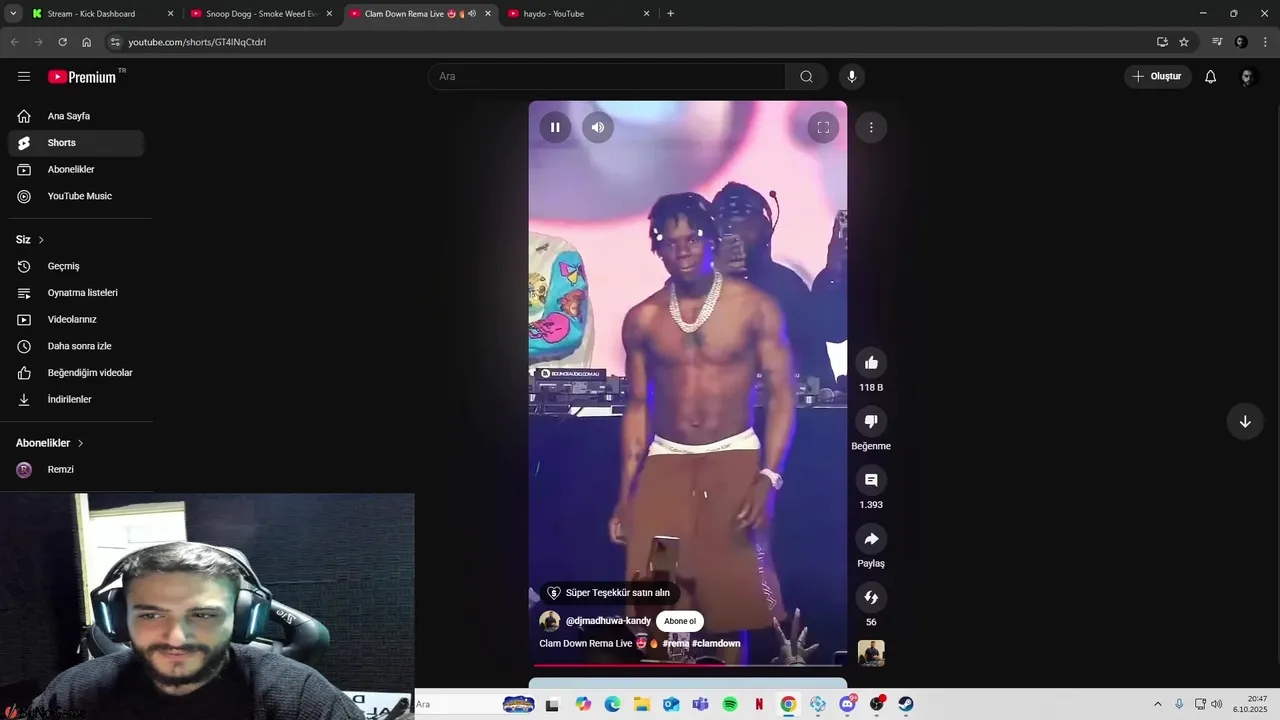1280x720 pixels.
Task: Open Spotify from the taskbar
Action: pos(730,704)
